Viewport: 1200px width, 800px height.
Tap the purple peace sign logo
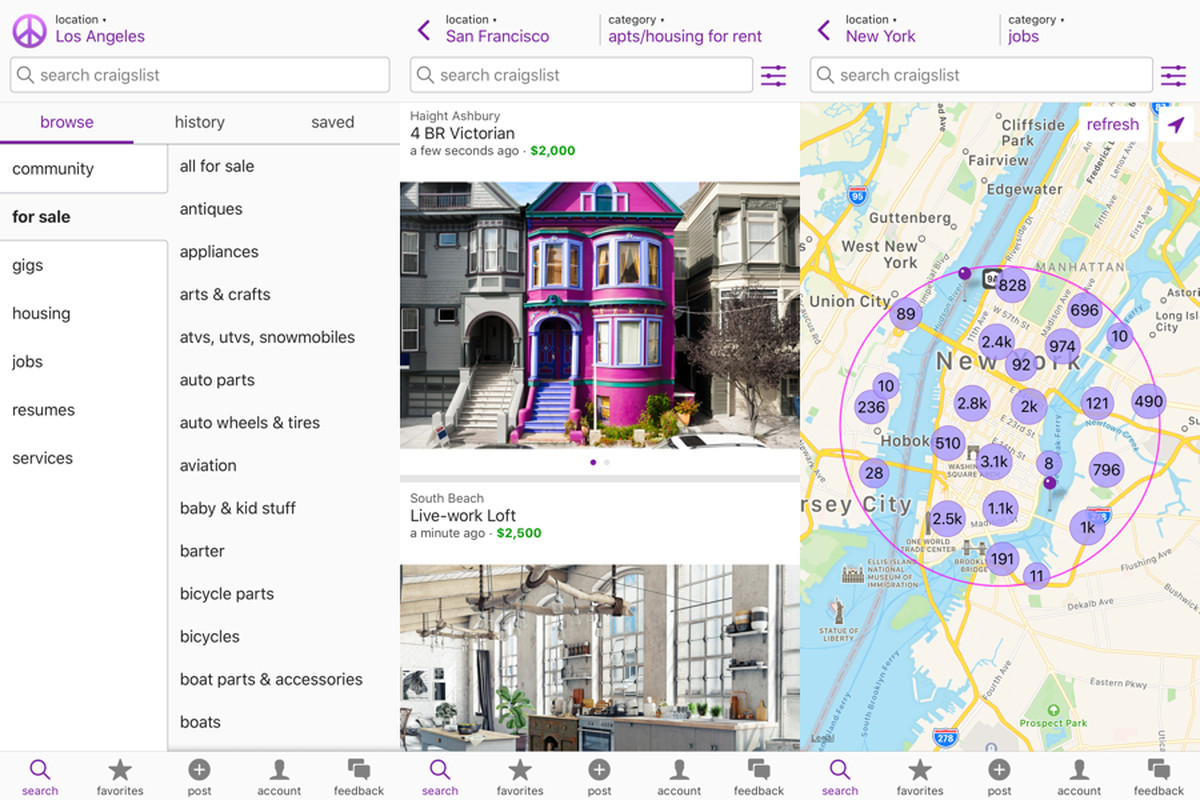coord(30,30)
